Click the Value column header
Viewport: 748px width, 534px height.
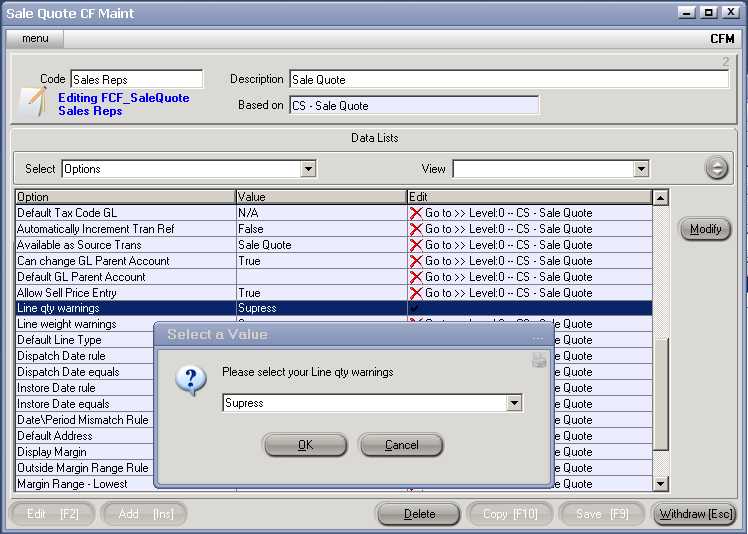pos(322,197)
